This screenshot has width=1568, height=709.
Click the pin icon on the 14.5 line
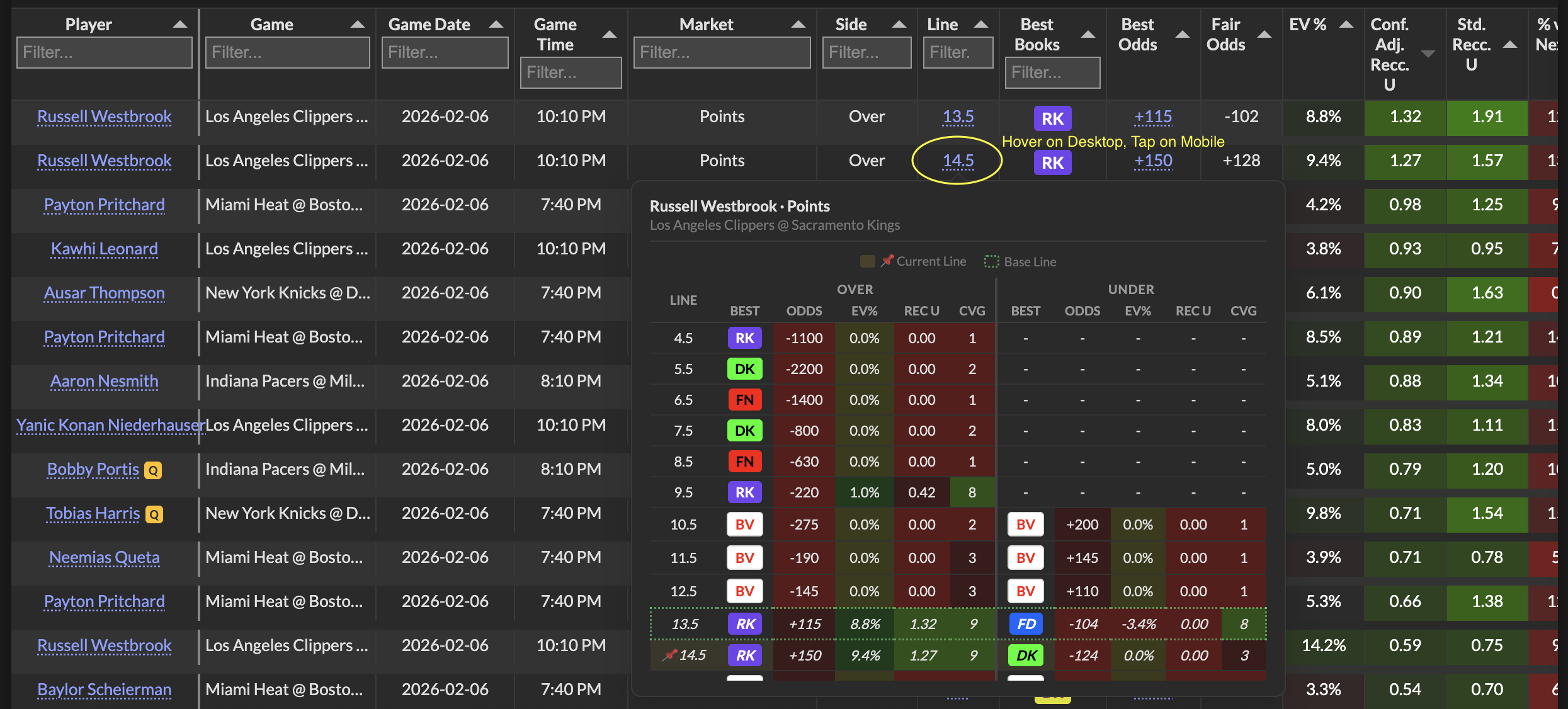click(669, 655)
